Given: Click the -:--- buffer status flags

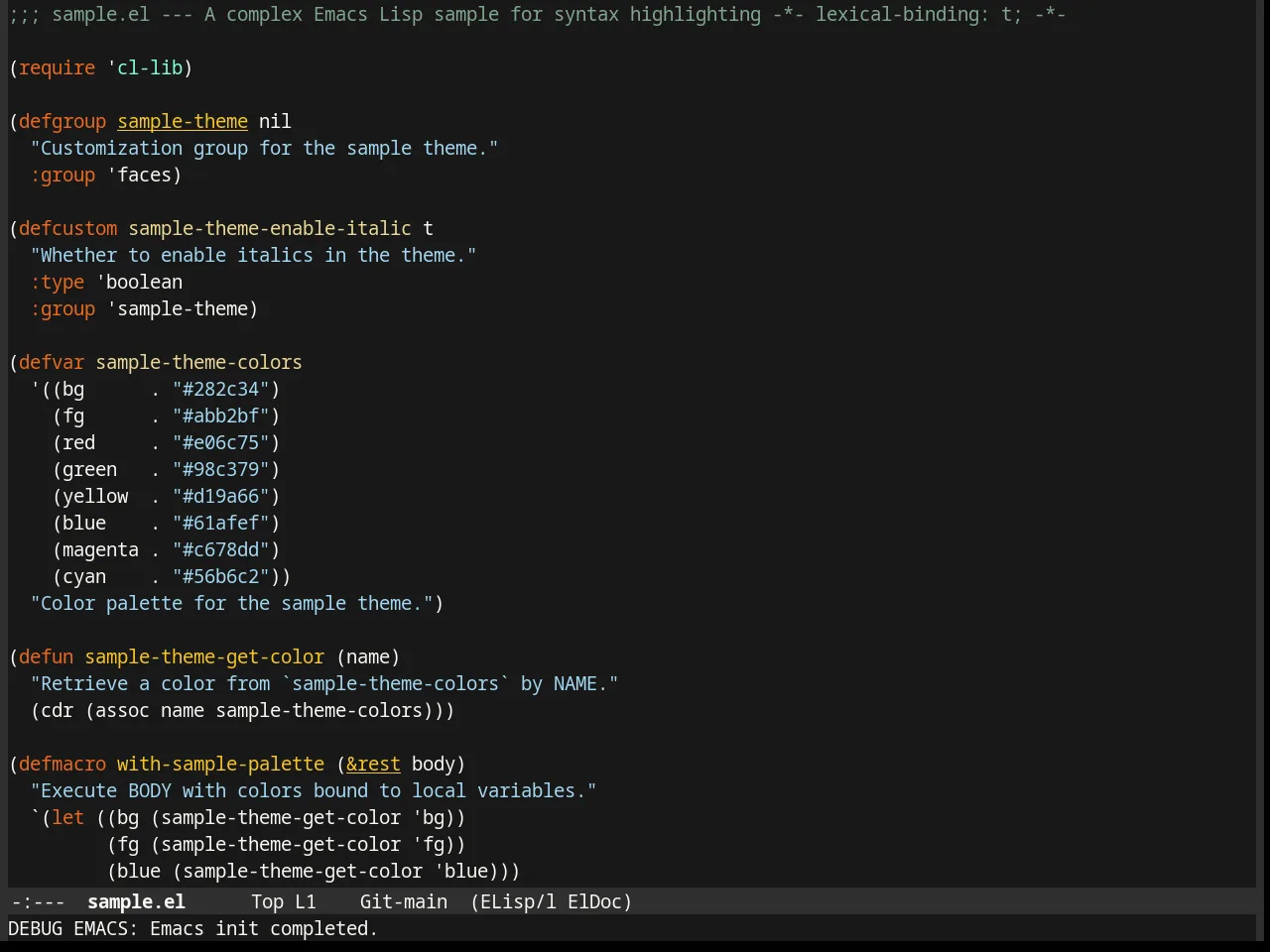Looking at the screenshot, I should pyautogui.click(x=38, y=901).
